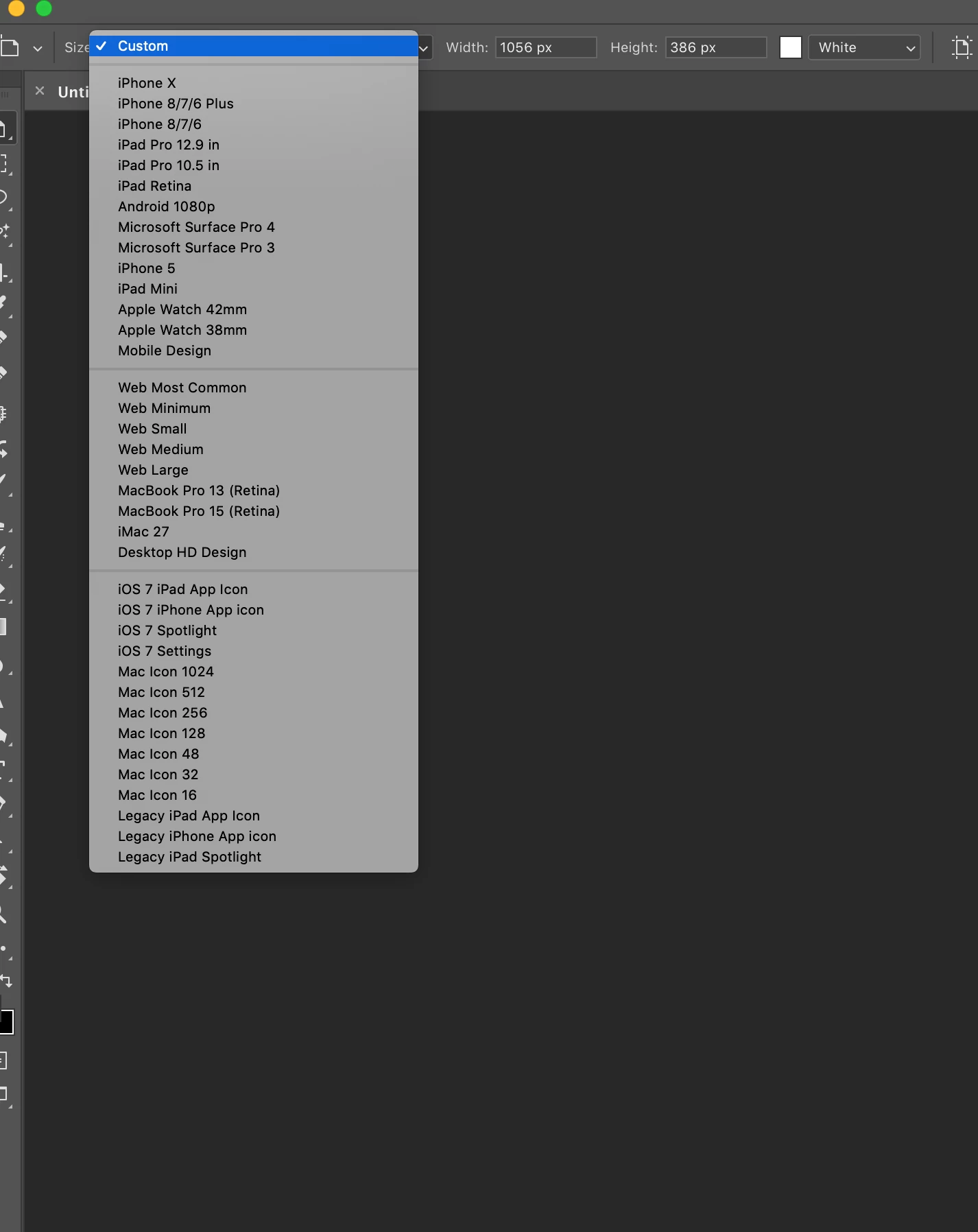The image size is (978, 1232).
Task: Pick the Mac Icon 1024 size
Action: (x=254, y=672)
